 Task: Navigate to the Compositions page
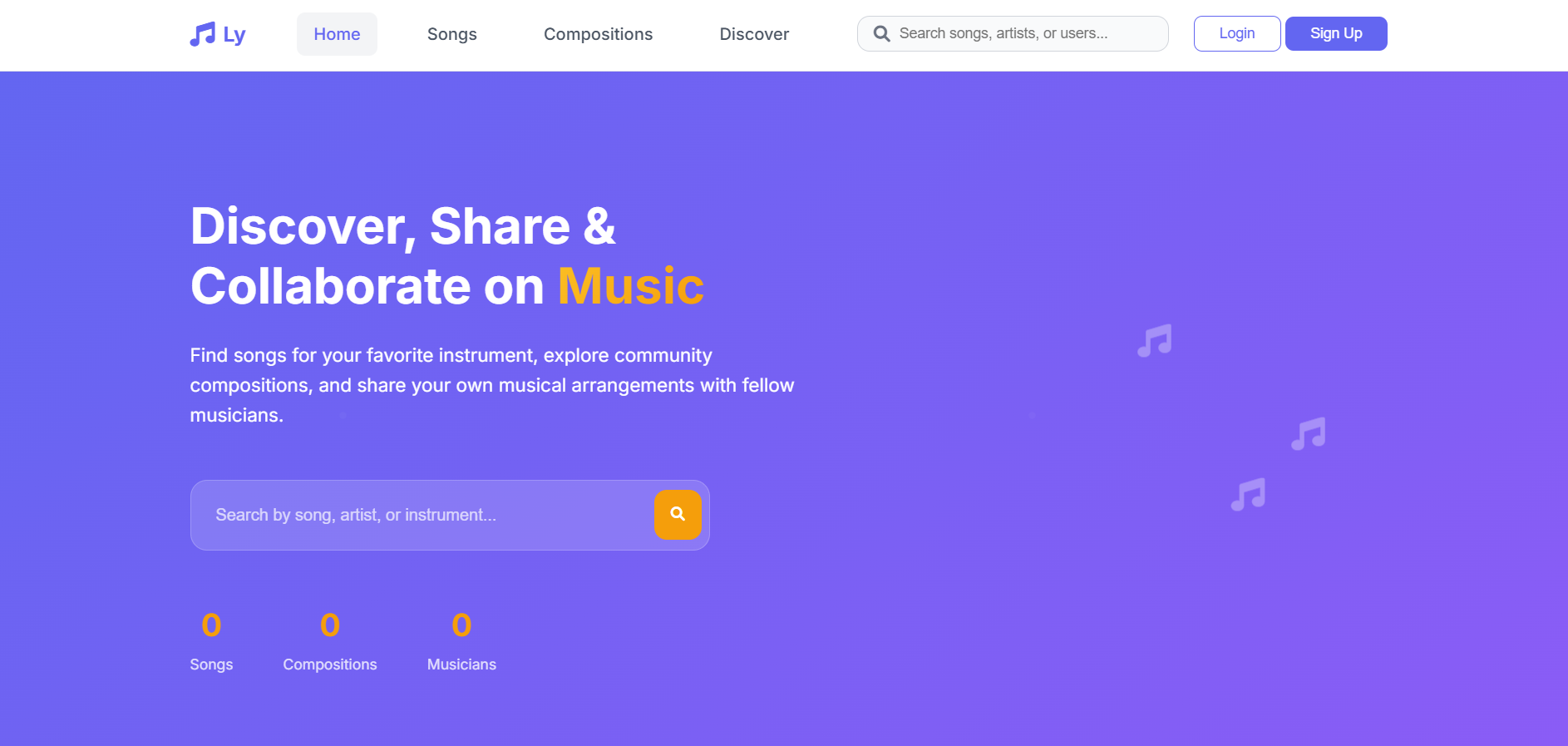(598, 34)
